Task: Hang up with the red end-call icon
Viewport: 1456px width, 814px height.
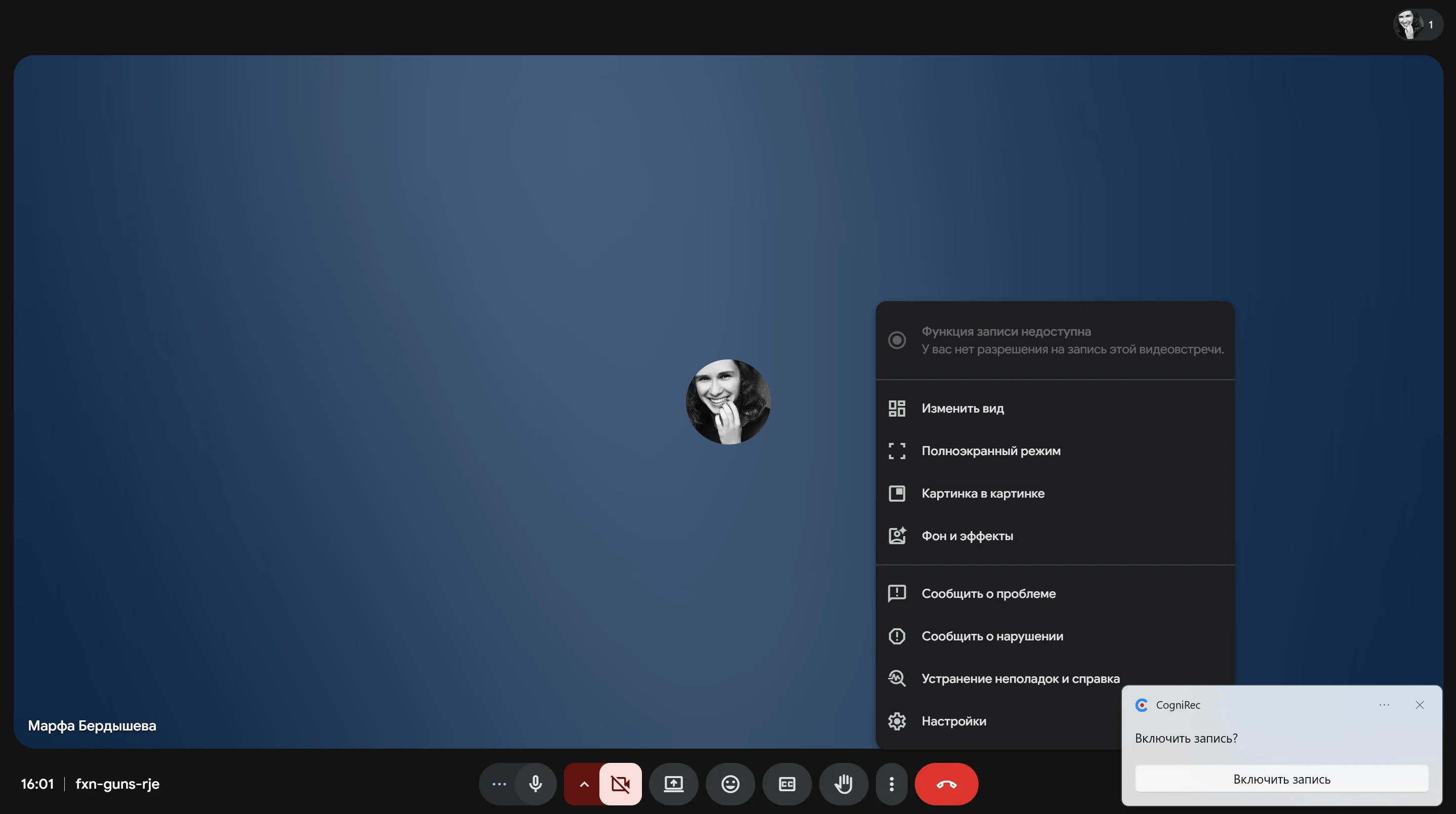Action: tap(947, 784)
